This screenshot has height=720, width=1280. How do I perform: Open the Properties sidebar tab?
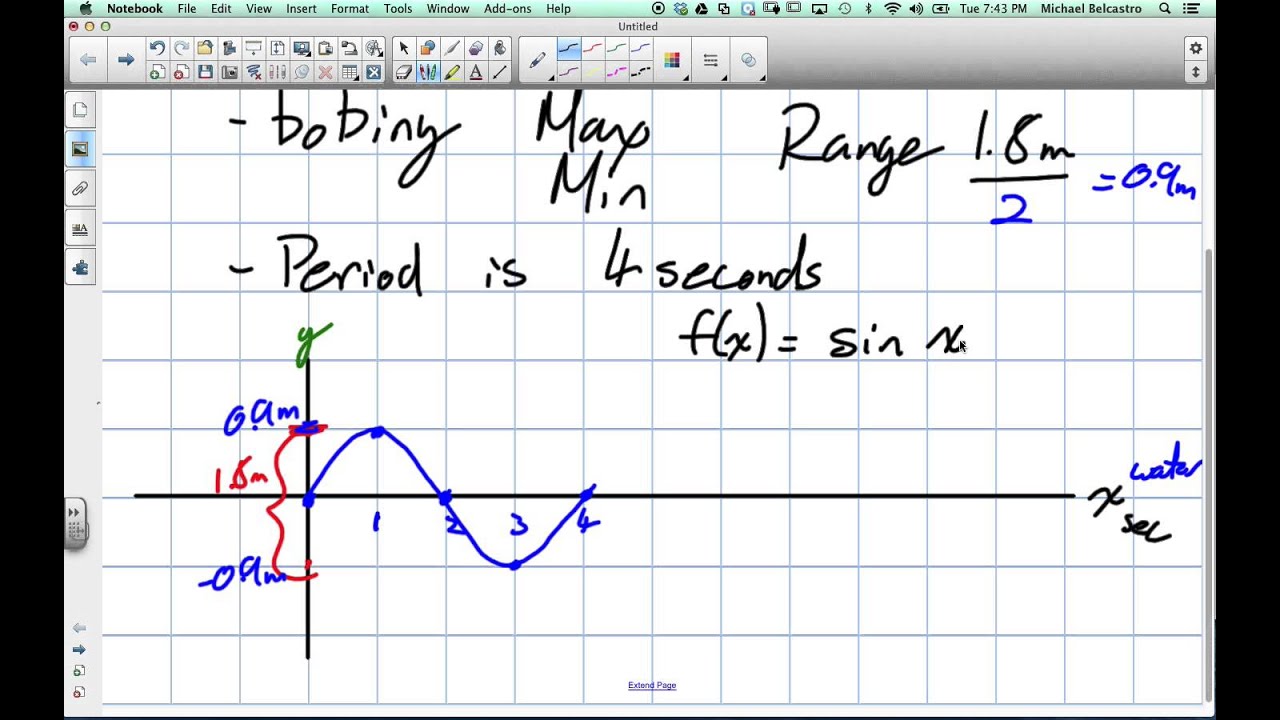pyautogui.click(x=80, y=228)
